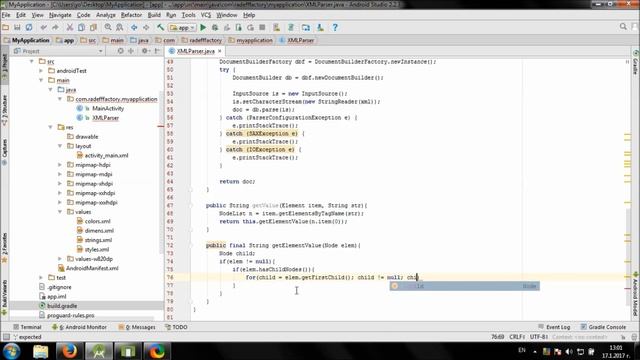Open the Build menu
Screen dimensions: 640x360
point(154,15)
